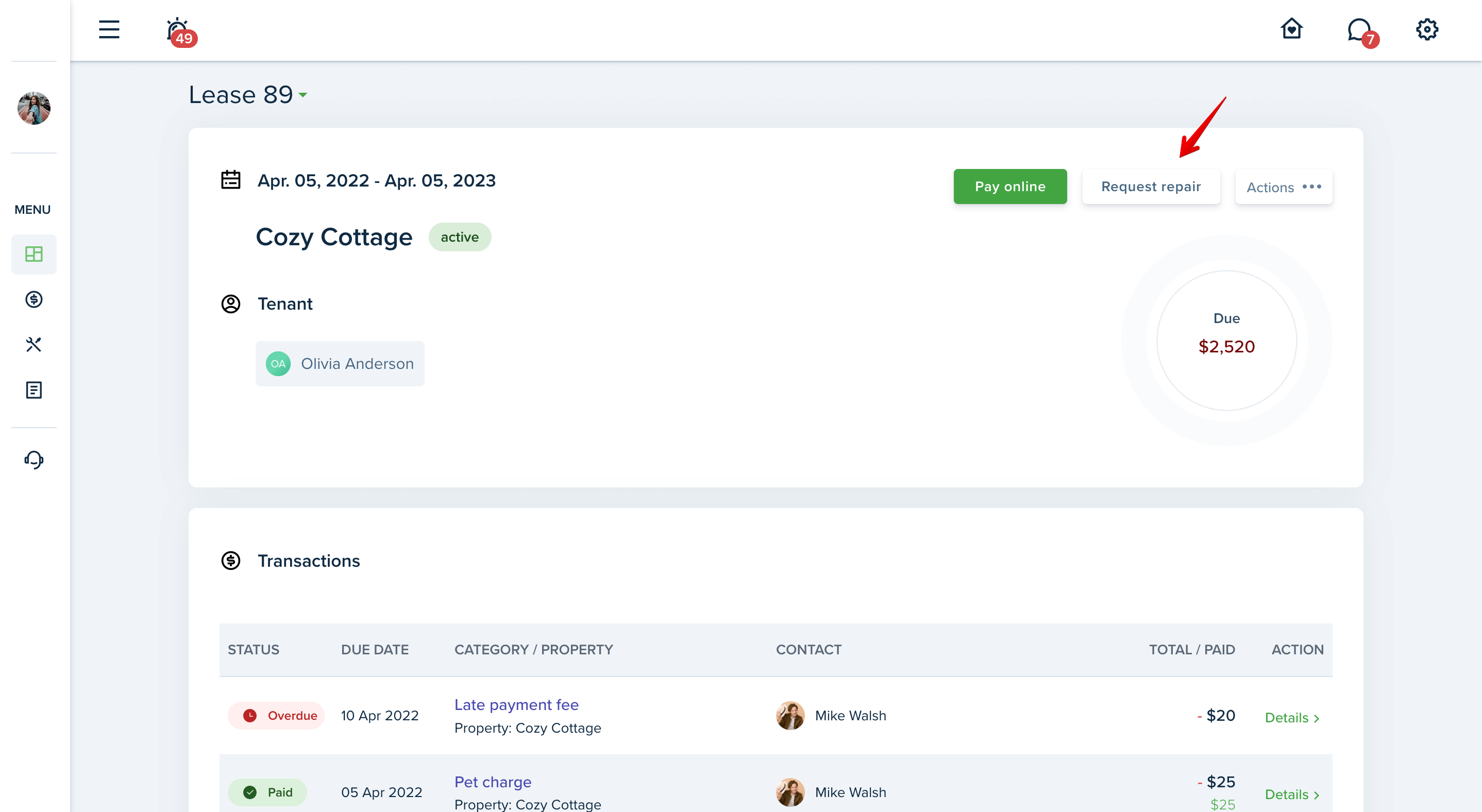
Task: Open support headset icon in sidebar
Action: coord(34,460)
